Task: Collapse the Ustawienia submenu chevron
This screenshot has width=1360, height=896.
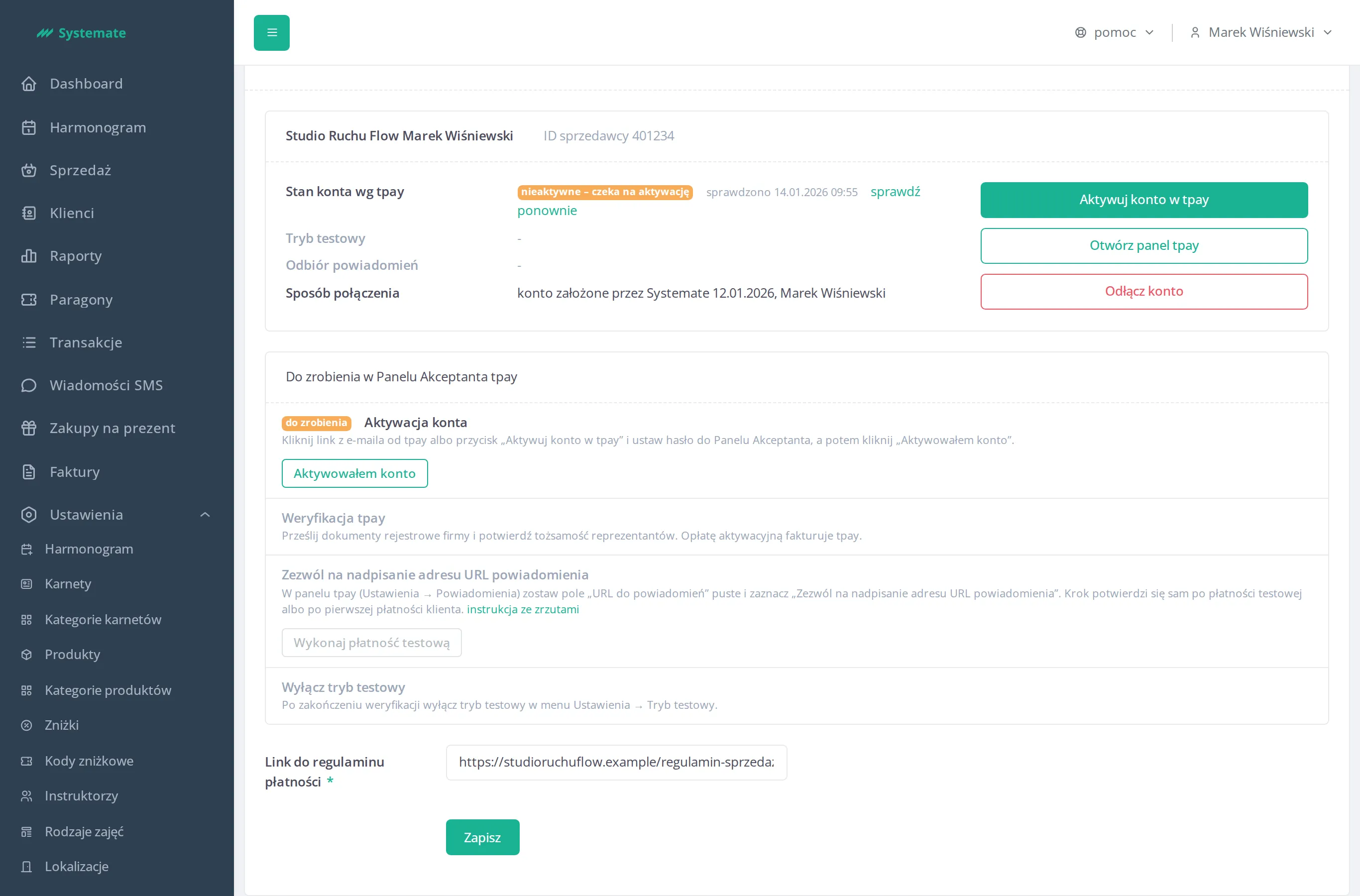Action: pos(205,515)
